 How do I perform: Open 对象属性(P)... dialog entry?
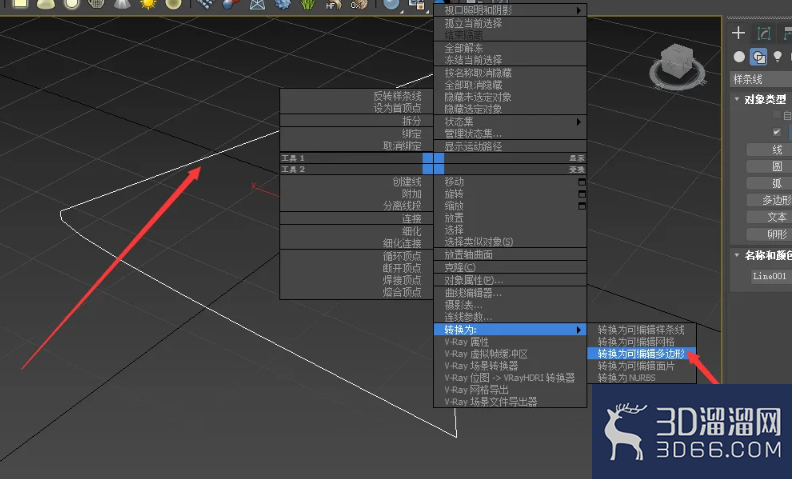[x=510, y=280]
